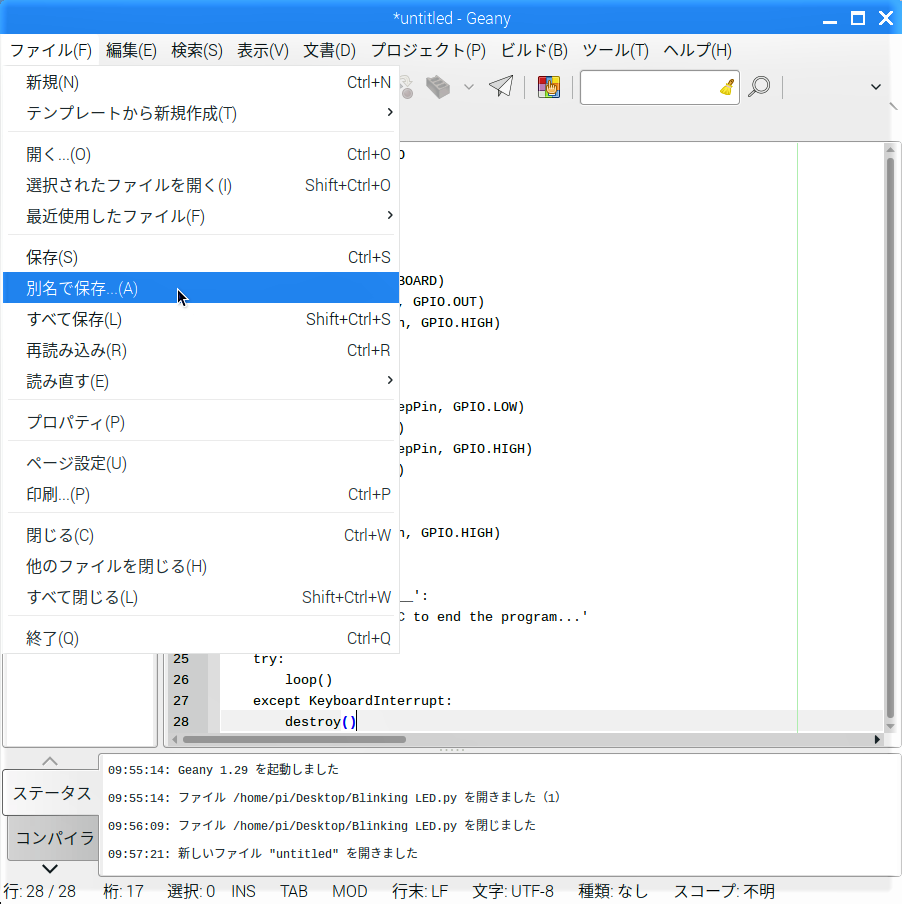Click the down arrow below message tabs
This screenshot has width=902, height=904.
point(50,868)
